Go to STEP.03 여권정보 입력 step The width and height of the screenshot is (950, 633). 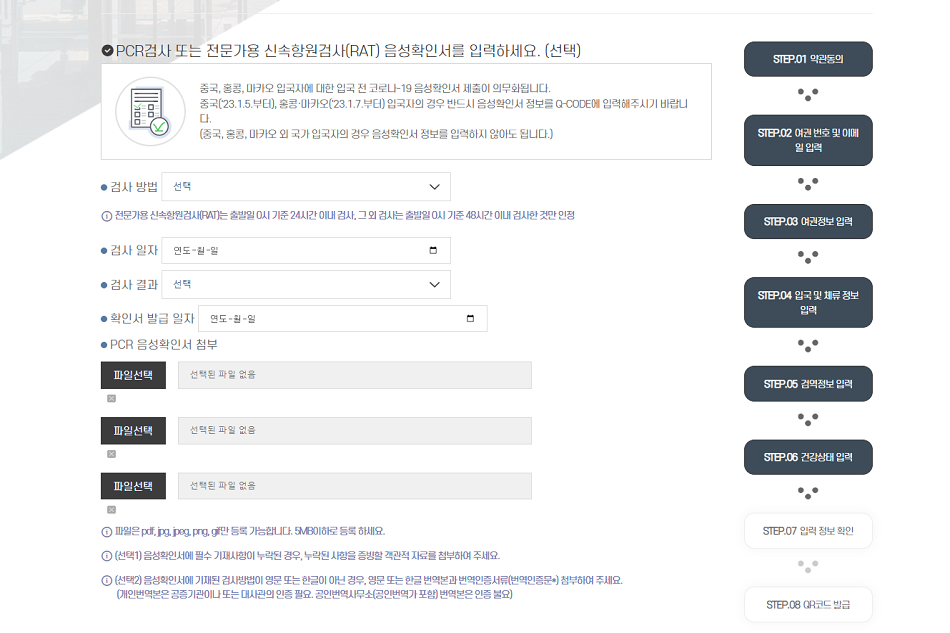(x=808, y=222)
